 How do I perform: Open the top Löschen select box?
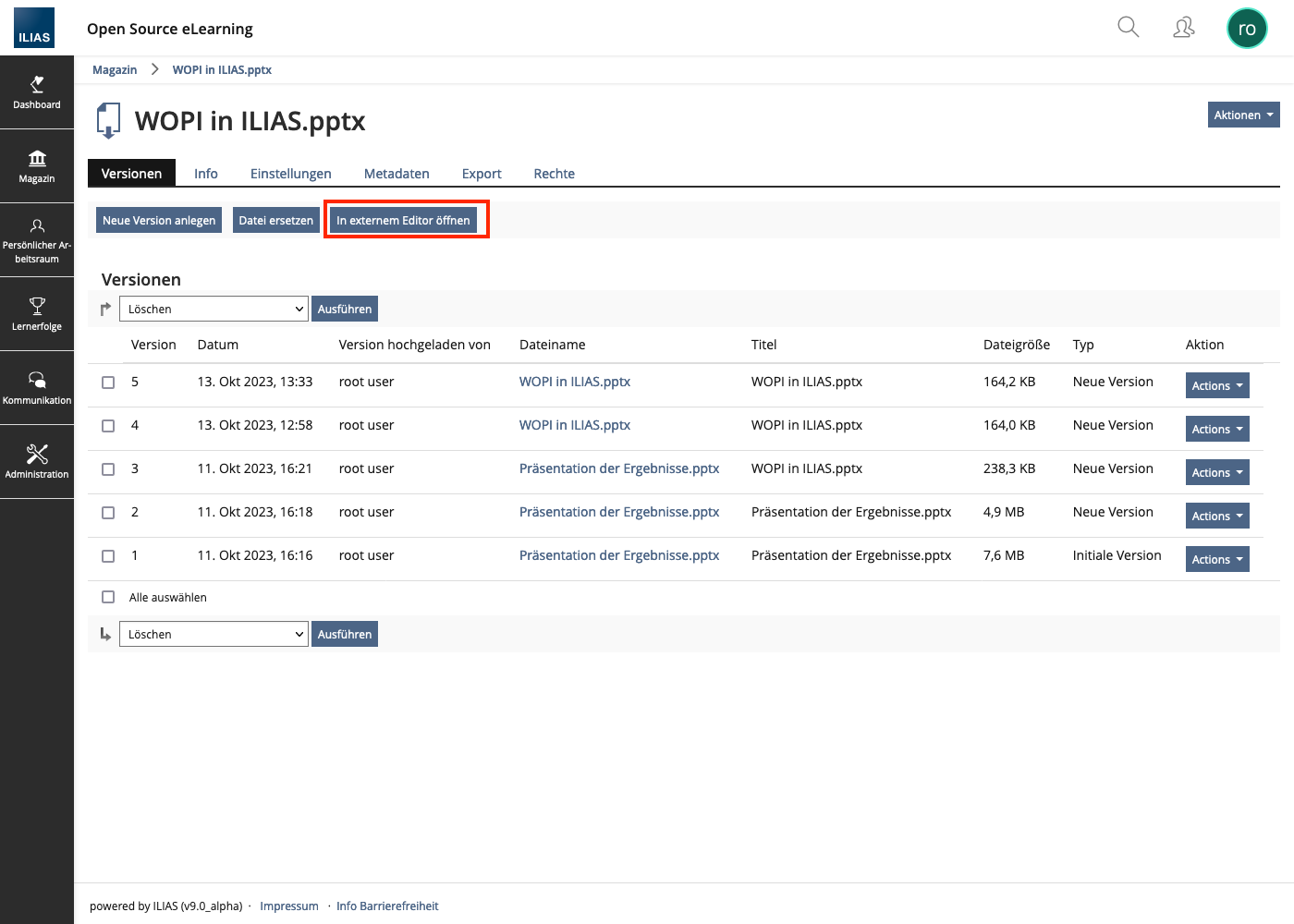click(x=214, y=309)
